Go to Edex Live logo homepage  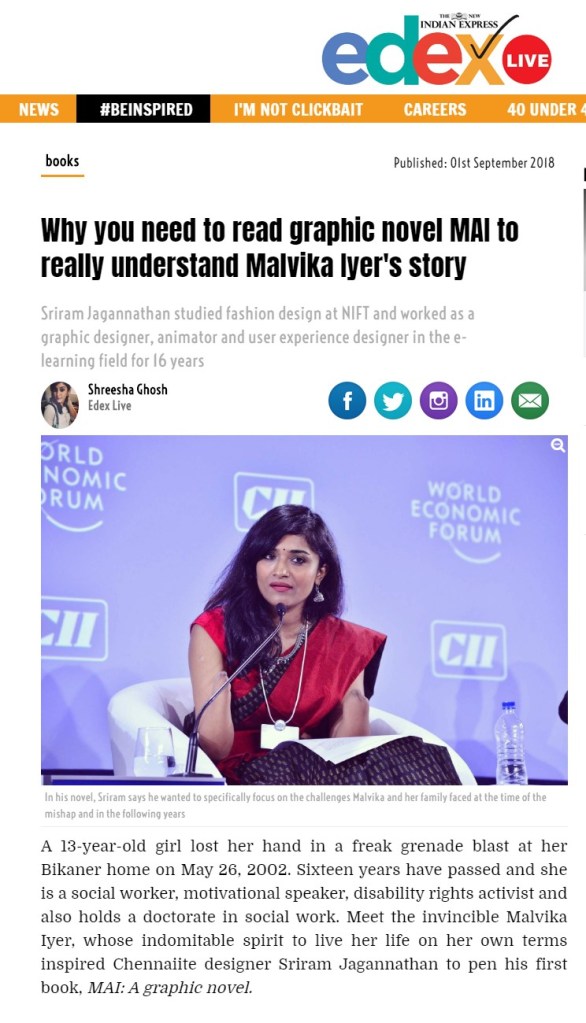pyautogui.click(x=437, y=50)
